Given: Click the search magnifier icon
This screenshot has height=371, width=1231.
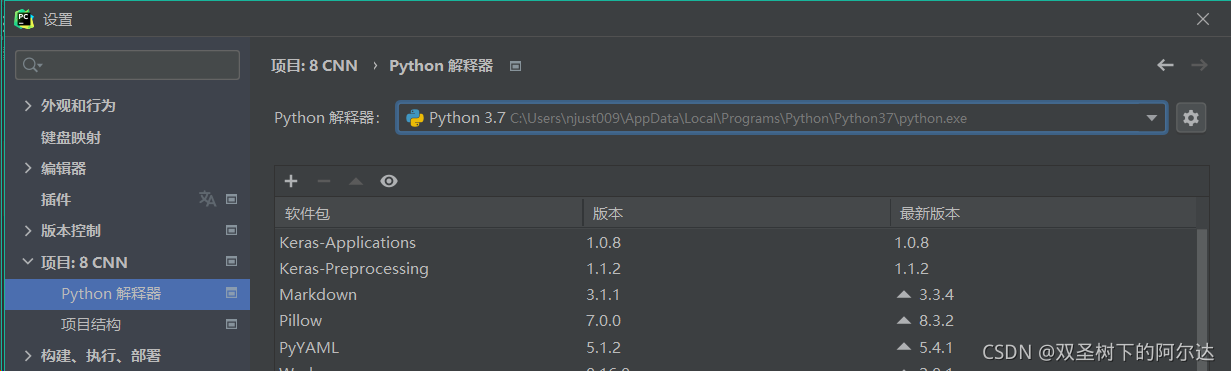Looking at the screenshot, I should pyautogui.click(x=32, y=65).
